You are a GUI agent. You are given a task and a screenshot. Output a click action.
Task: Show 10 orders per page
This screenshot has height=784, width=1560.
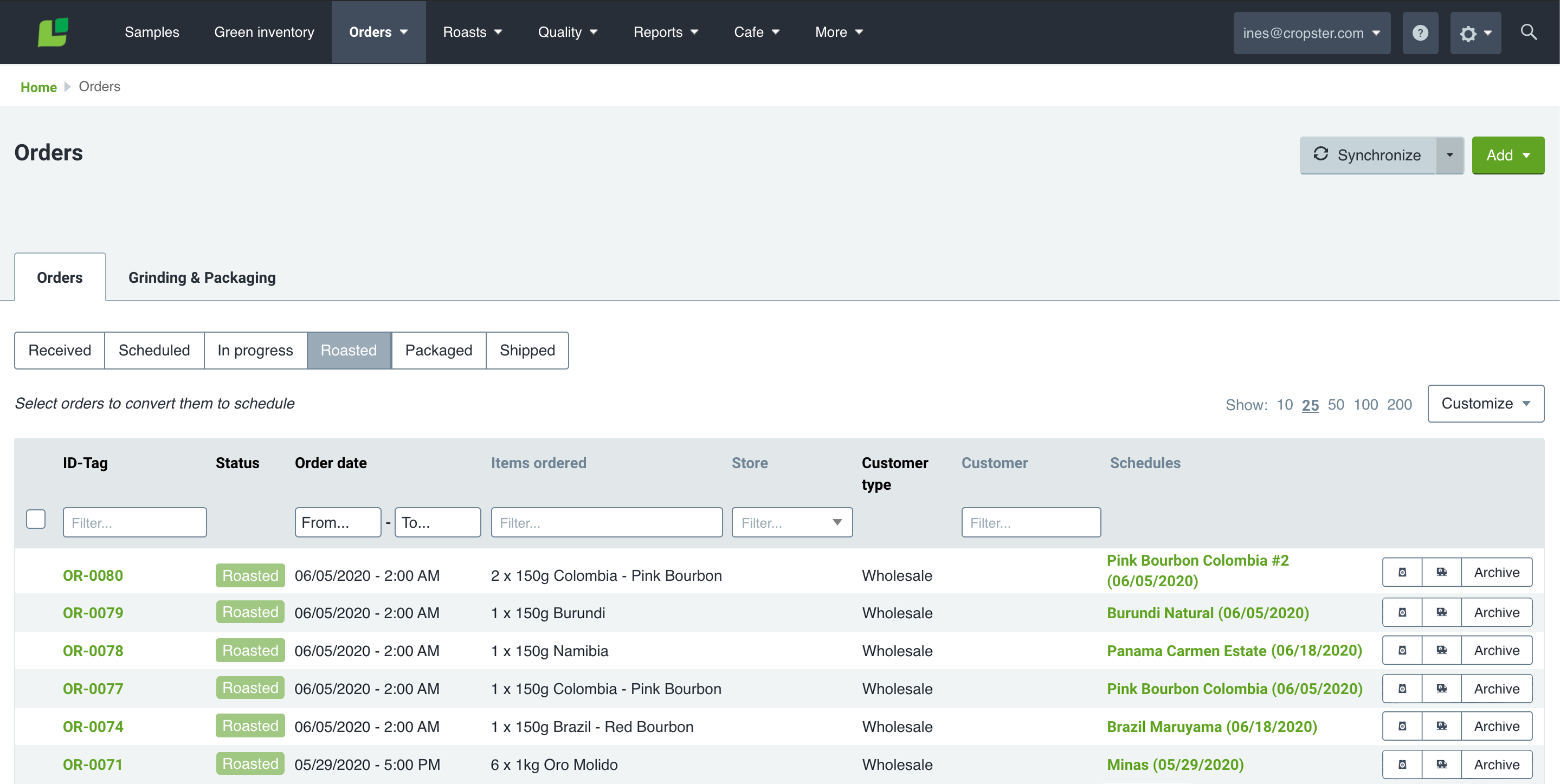point(1285,404)
